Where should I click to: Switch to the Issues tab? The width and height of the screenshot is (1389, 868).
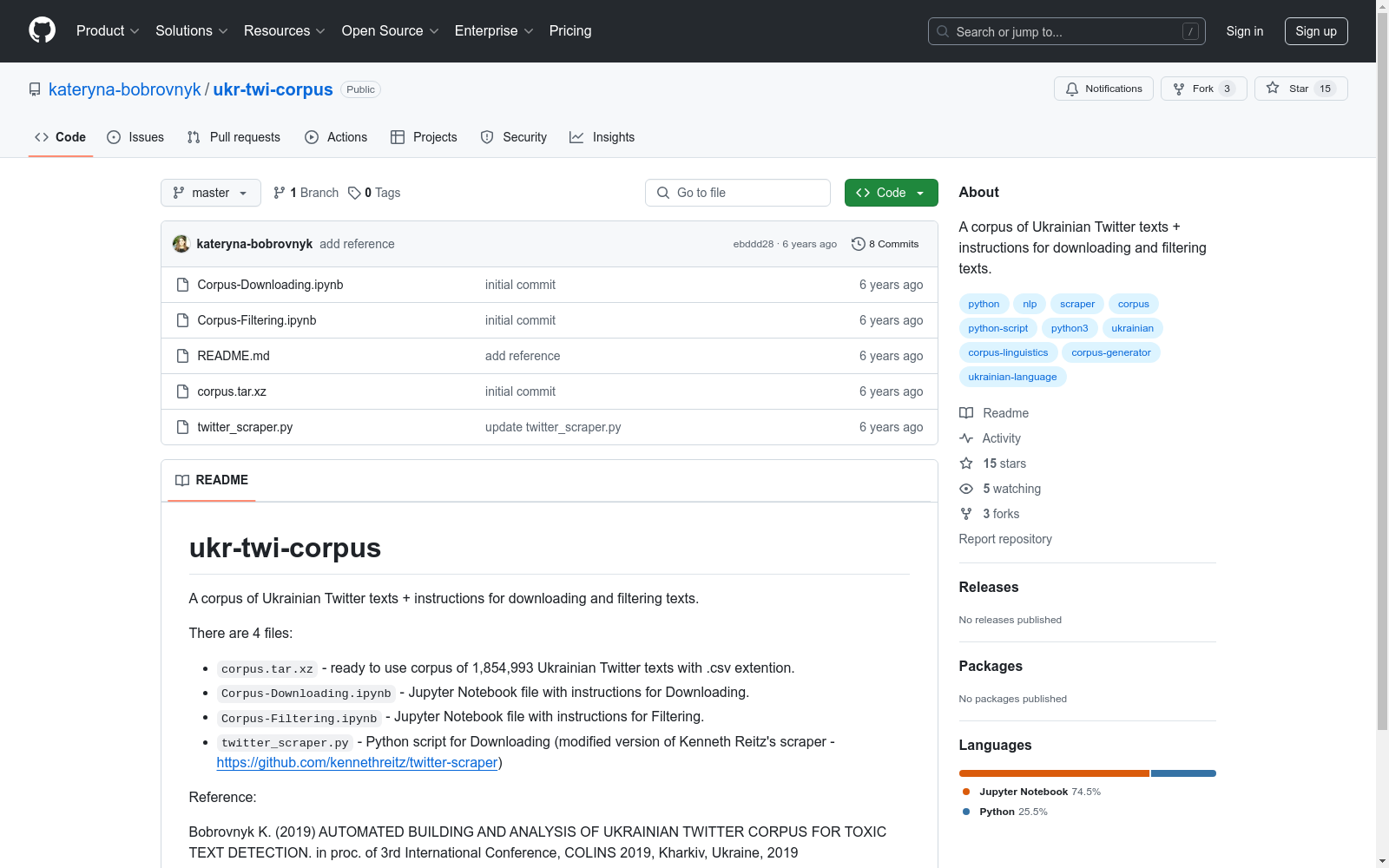point(135,137)
